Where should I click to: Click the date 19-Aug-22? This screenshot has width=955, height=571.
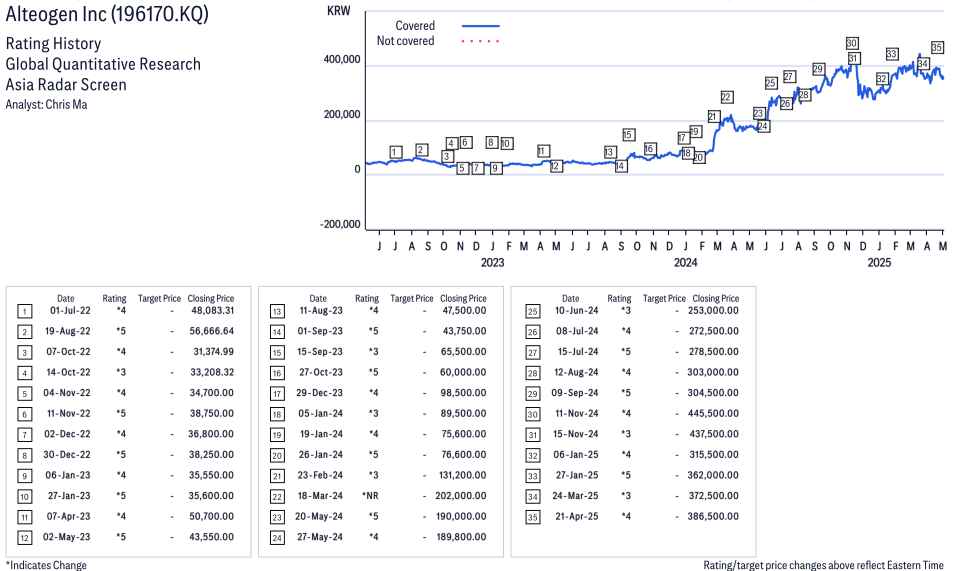68,331
